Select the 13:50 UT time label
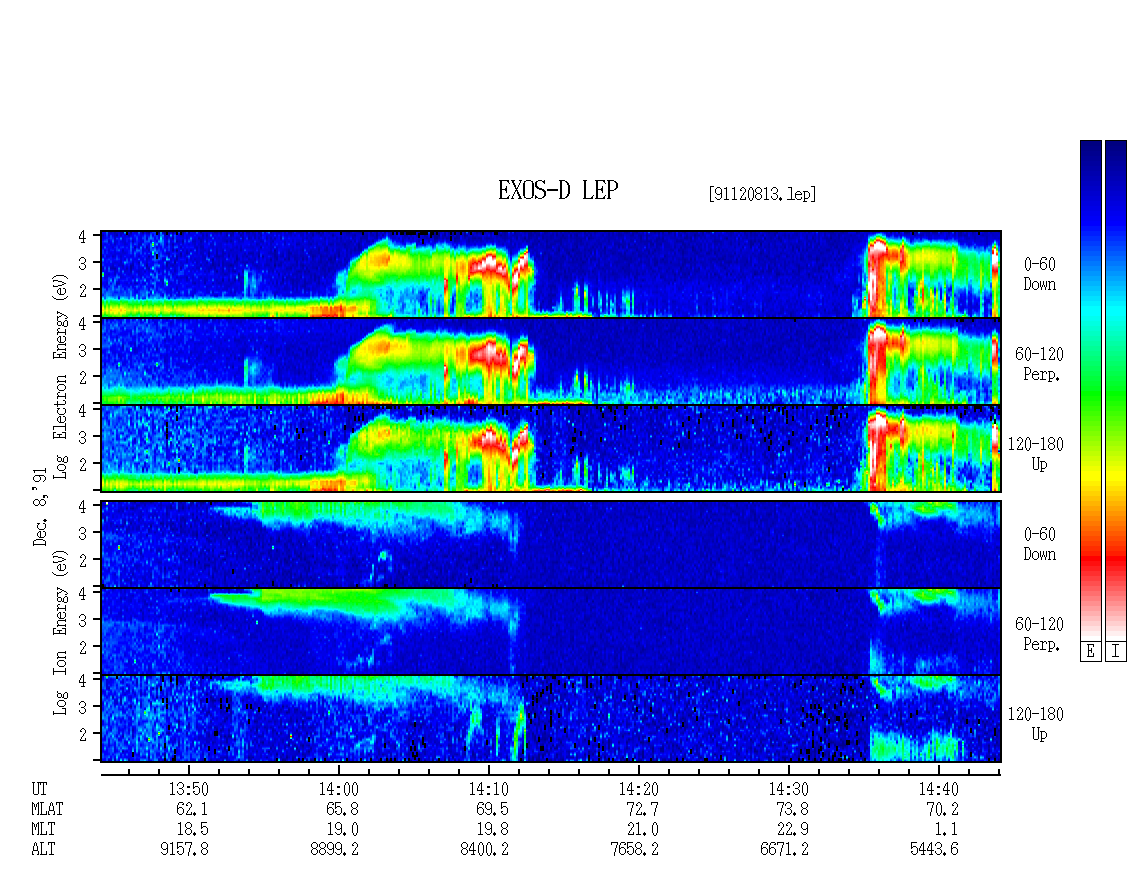The width and height of the screenshot is (1130, 875). 188,789
